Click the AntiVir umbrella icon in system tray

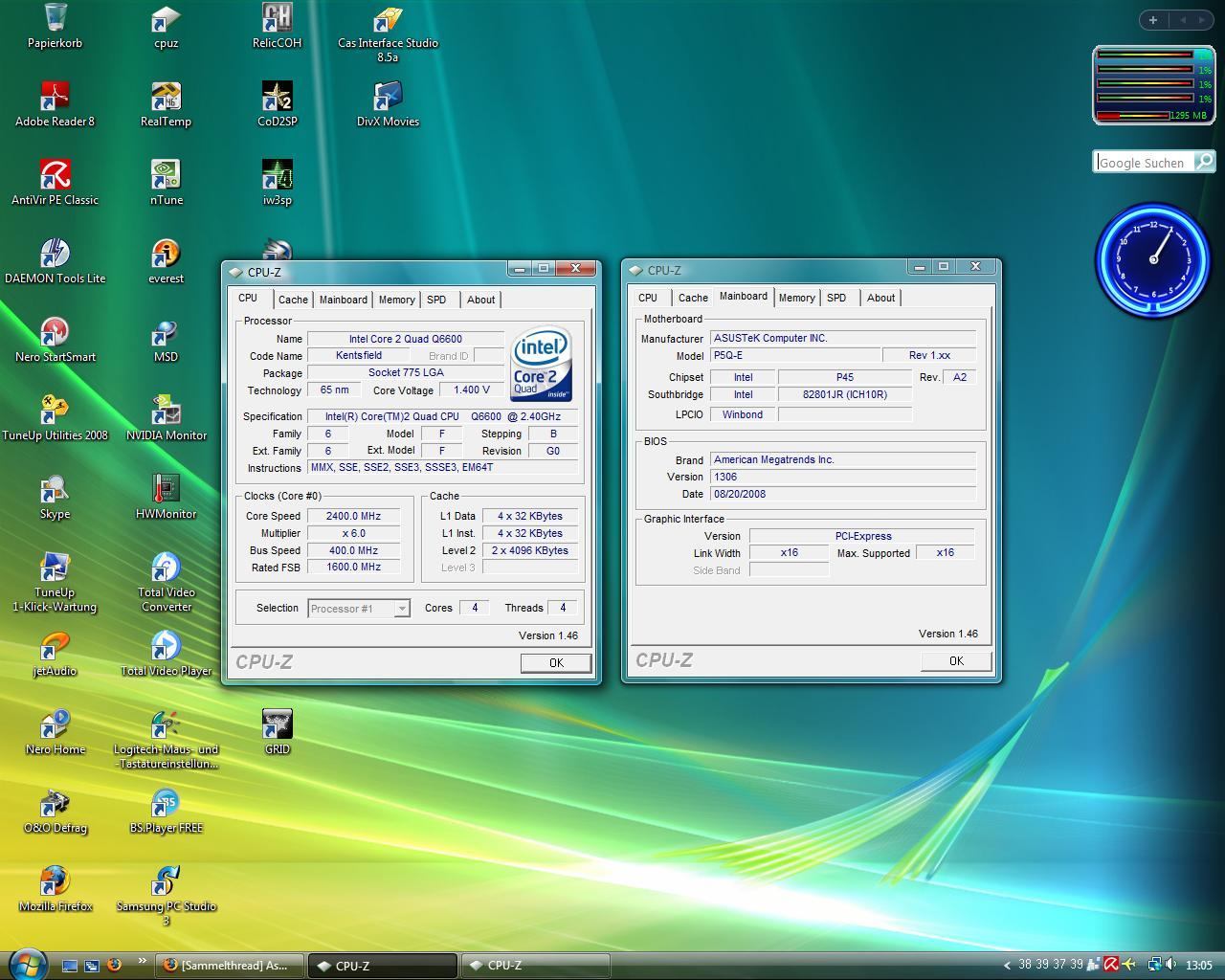tap(1111, 965)
